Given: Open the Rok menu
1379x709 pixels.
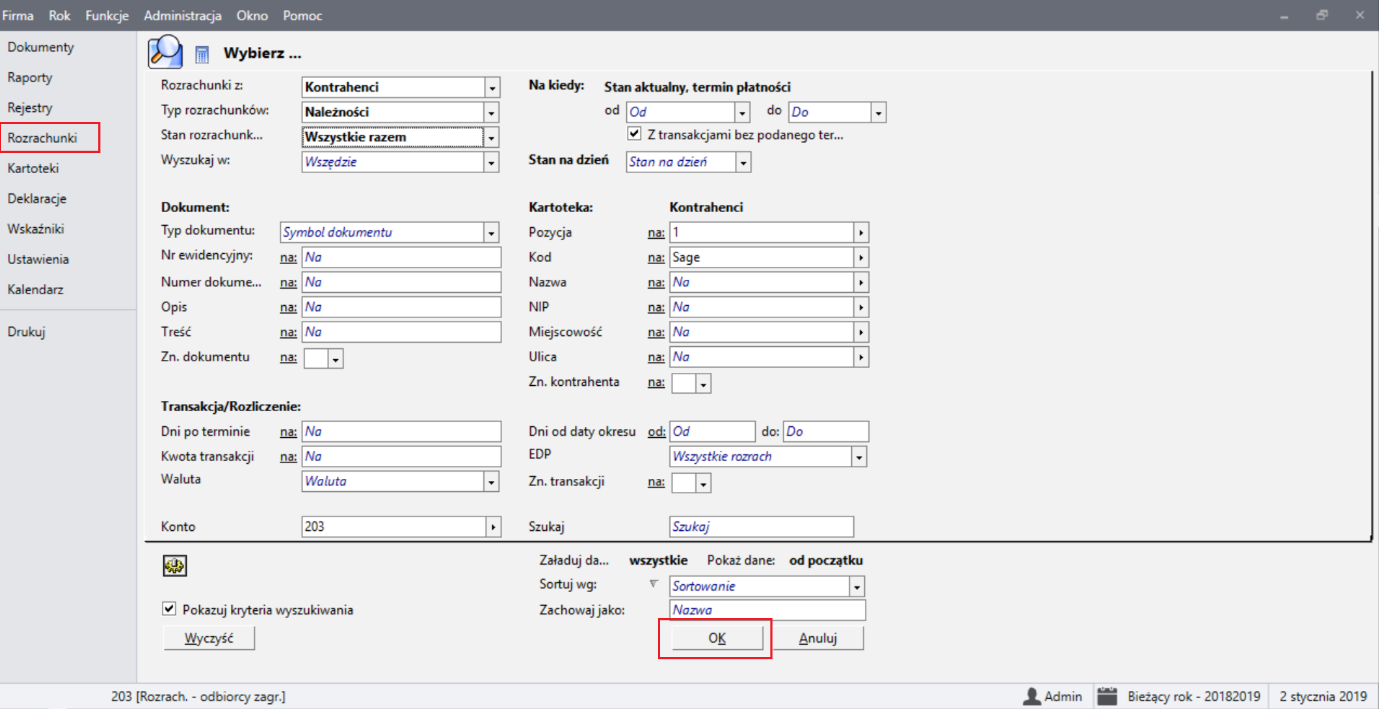Looking at the screenshot, I should click(x=60, y=16).
